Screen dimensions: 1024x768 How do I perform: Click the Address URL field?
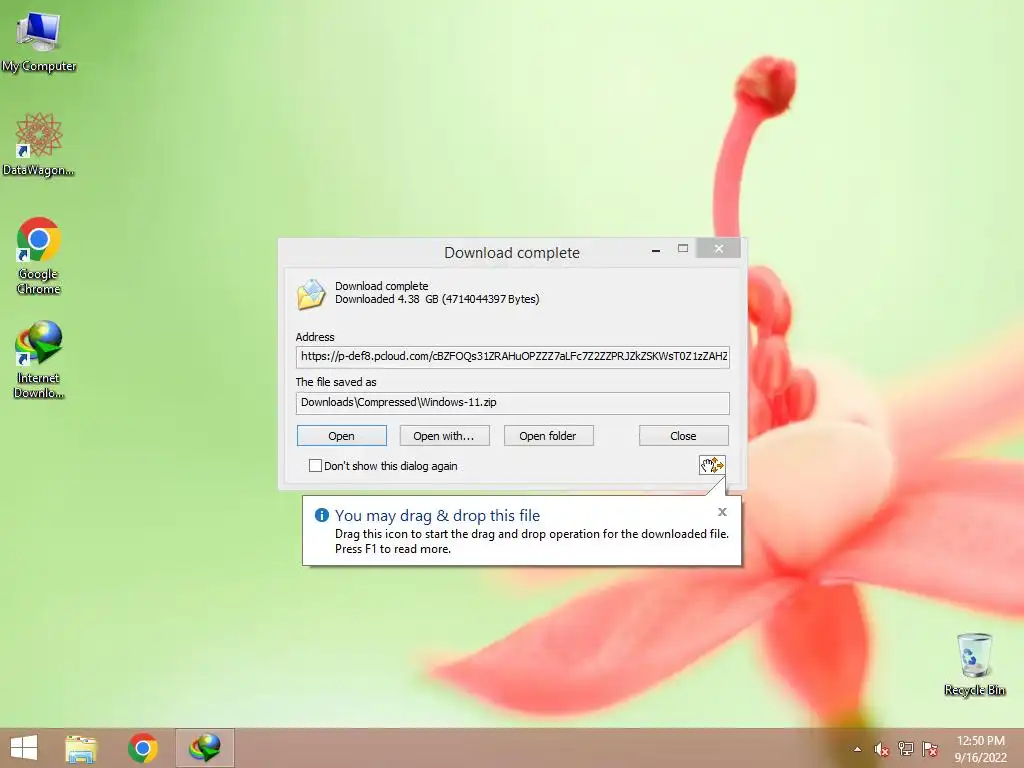[x=513, y=357]
